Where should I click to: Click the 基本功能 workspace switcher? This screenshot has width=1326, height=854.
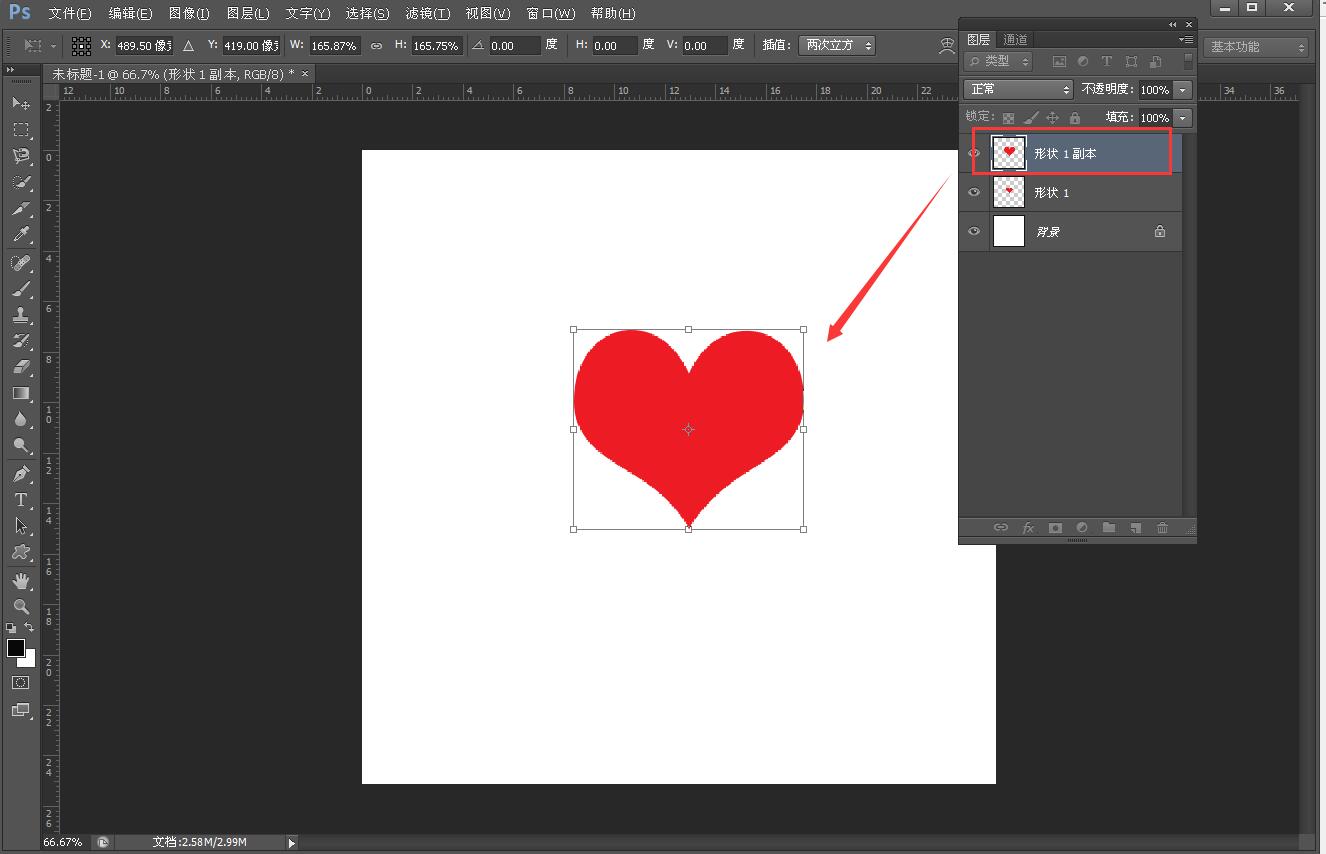click(x=1254, y=46)
